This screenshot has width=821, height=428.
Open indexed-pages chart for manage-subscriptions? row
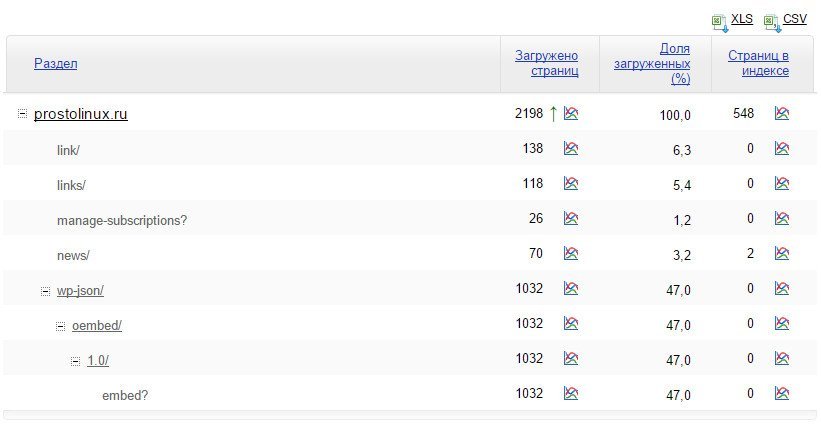(782, 218)
